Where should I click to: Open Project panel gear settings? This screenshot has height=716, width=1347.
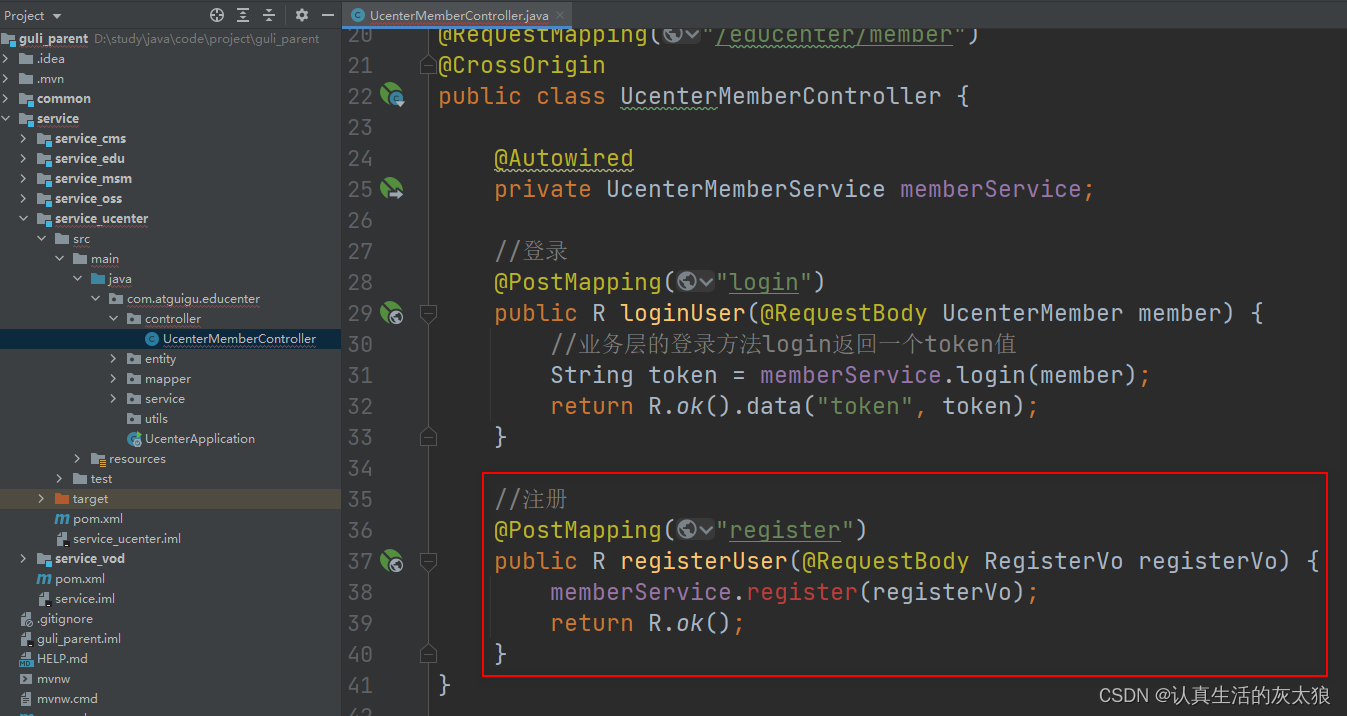pyautogui.click(x=302, y=15)
